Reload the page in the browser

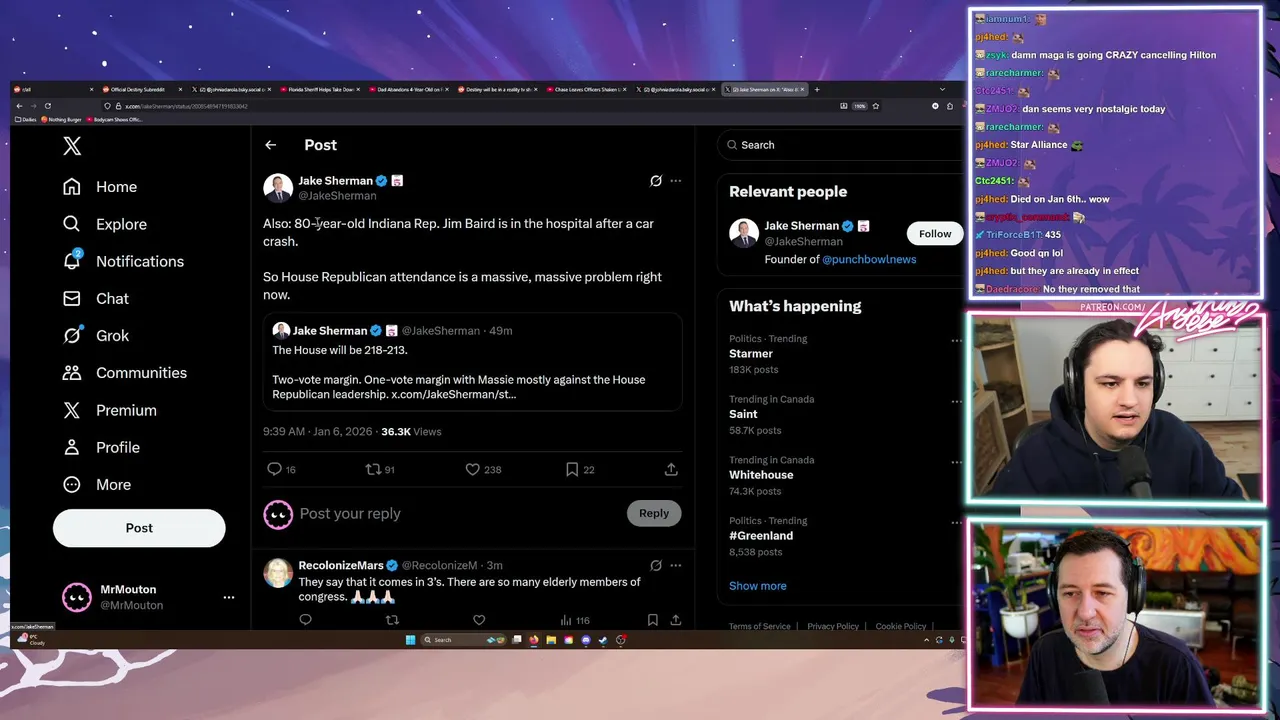(x=47, y=106)
